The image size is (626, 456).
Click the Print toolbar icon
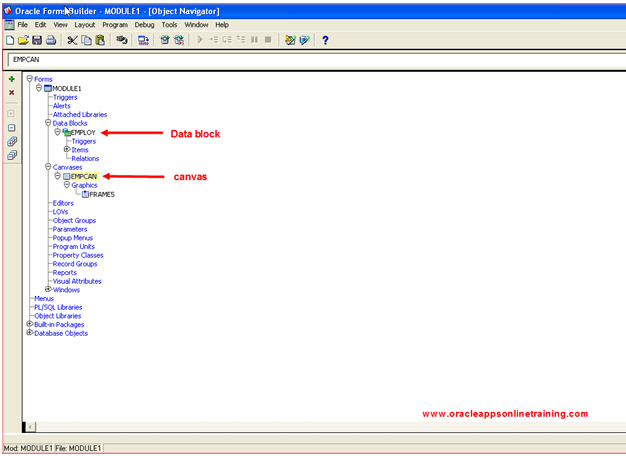[51, 40]
